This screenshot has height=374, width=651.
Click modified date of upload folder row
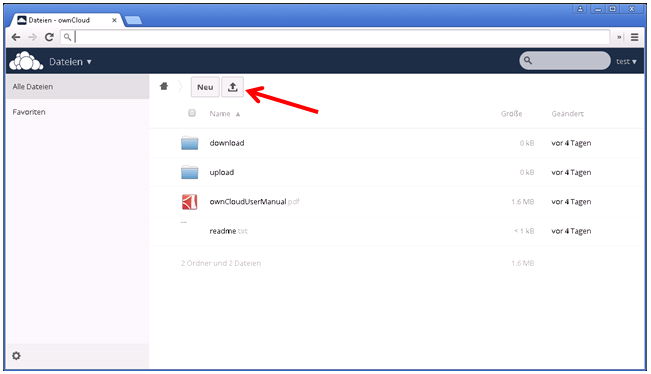tap(571, 172)
